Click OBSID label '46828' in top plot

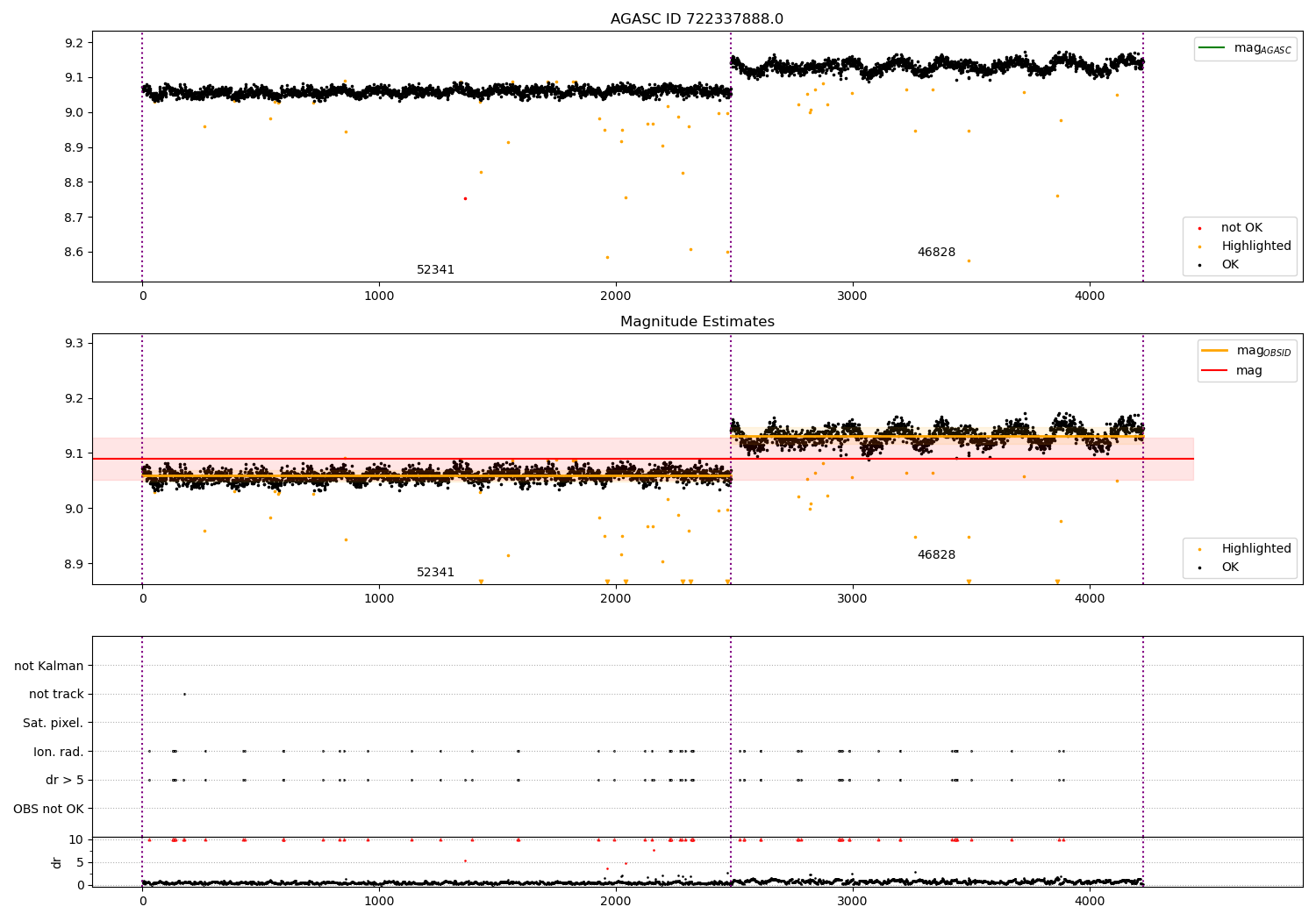[936, 253]
